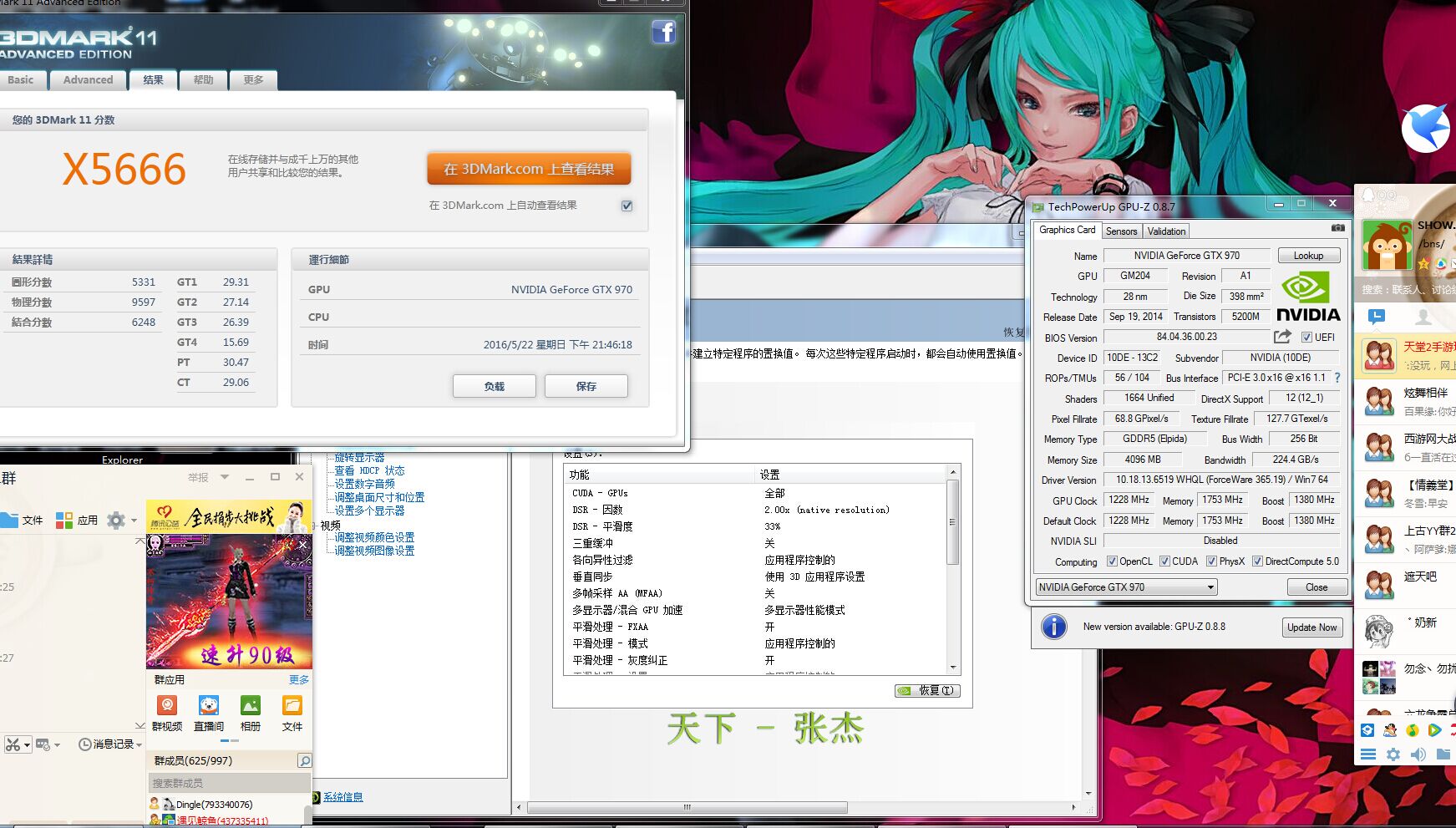Viewport: 1456px width, 828px height.
Task: Open the dropdown arrow next to 举报
Action: (224, 477)
